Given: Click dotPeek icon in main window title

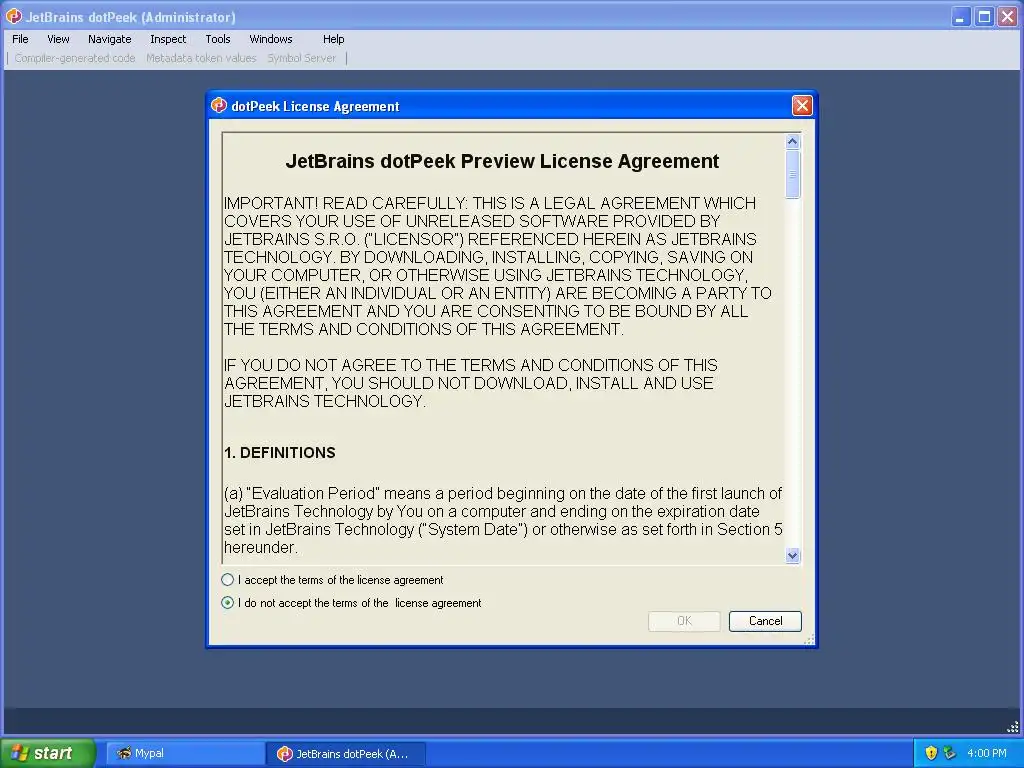Looking at the screenshot, I should [14, 16].
